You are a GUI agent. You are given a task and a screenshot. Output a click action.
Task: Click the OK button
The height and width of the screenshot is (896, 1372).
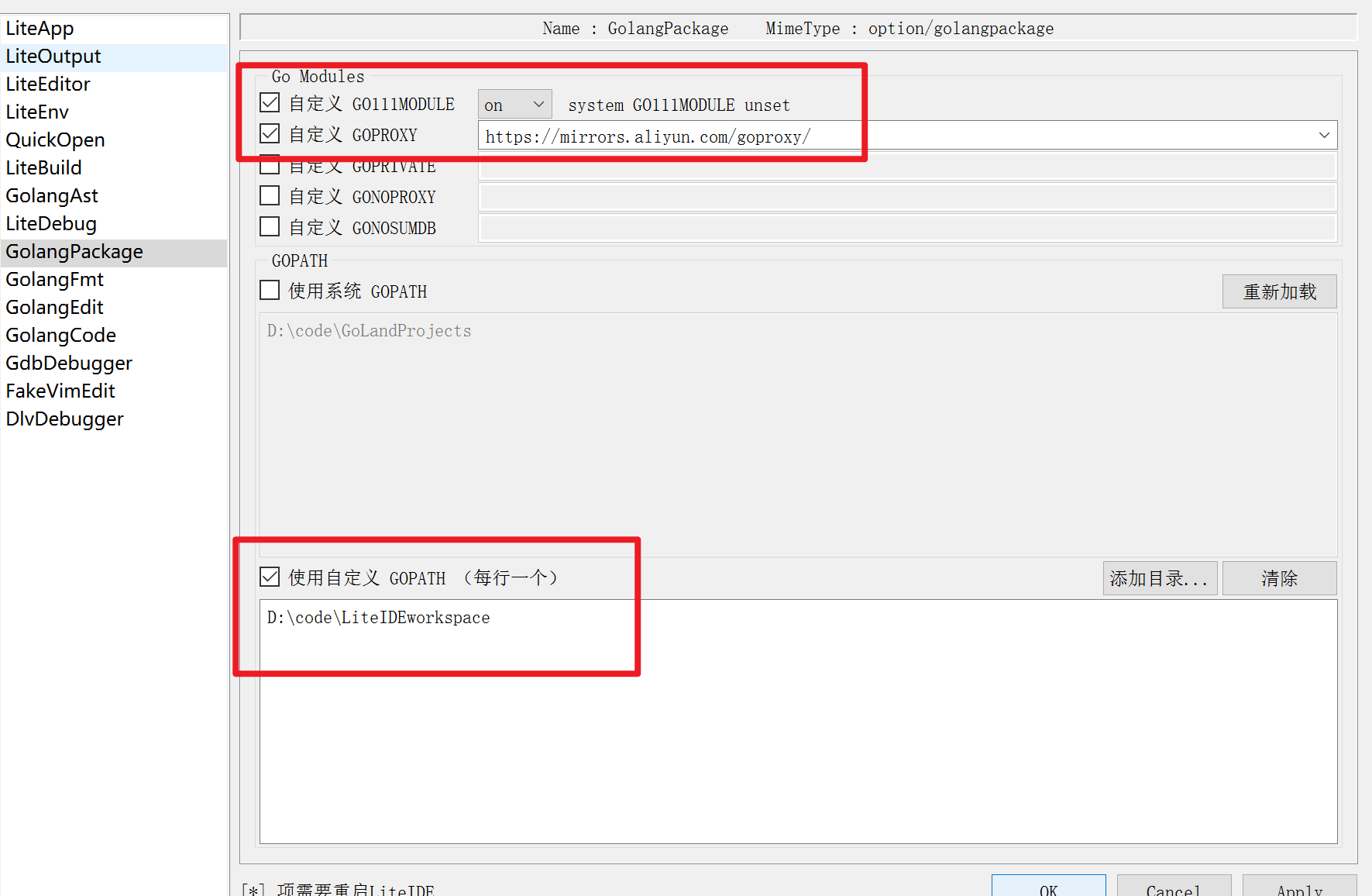[1048, 890]
